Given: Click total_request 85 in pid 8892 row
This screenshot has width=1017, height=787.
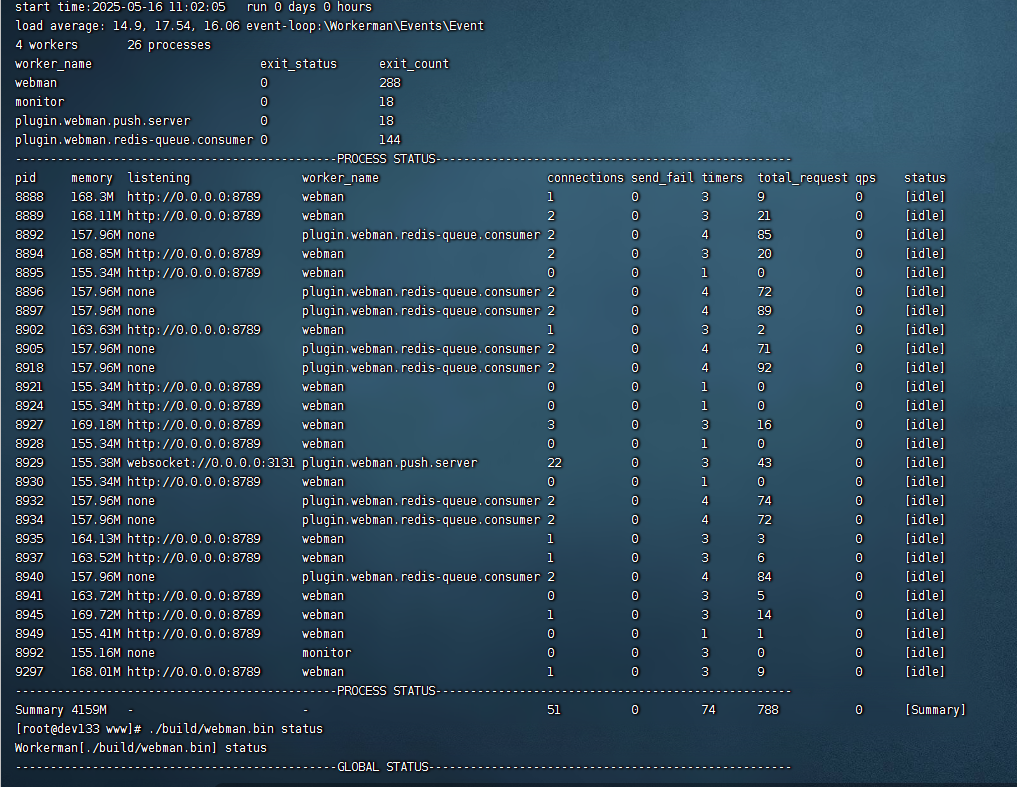Looking at the screenshot, I should (765, 235).
